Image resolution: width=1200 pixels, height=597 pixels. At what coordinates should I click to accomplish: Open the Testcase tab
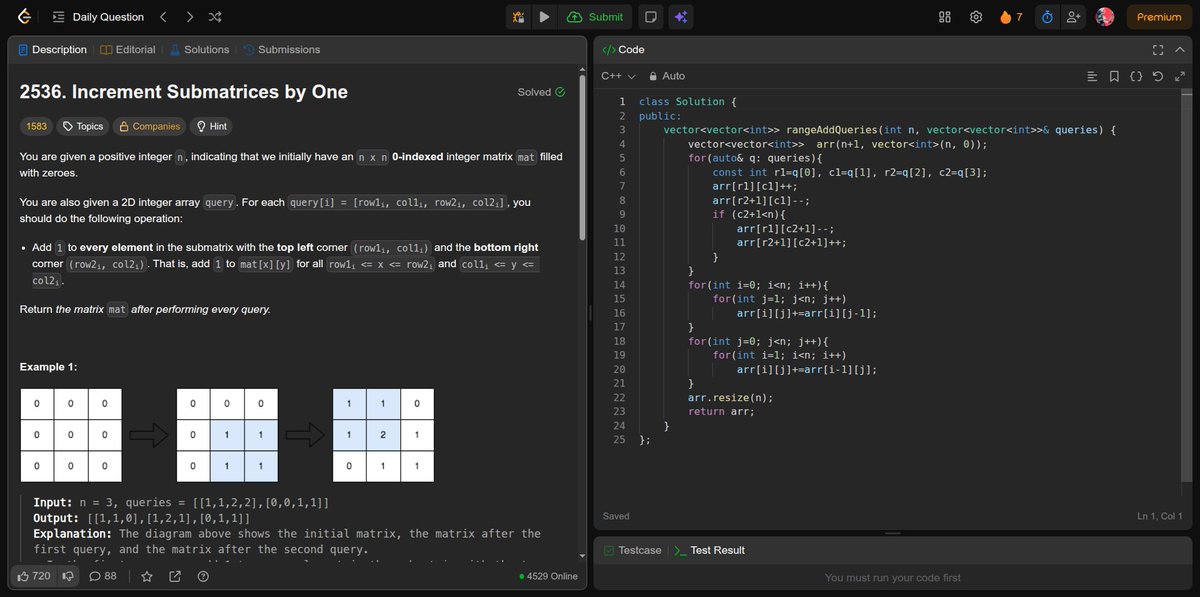(x=632, y=549)
